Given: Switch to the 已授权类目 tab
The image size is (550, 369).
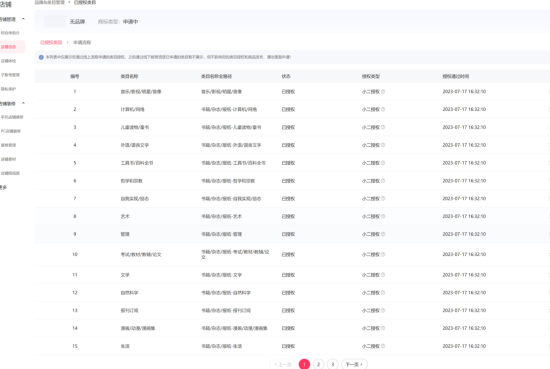Looking at the screenshot, I should pyautogui.click(x=51, y=42).
